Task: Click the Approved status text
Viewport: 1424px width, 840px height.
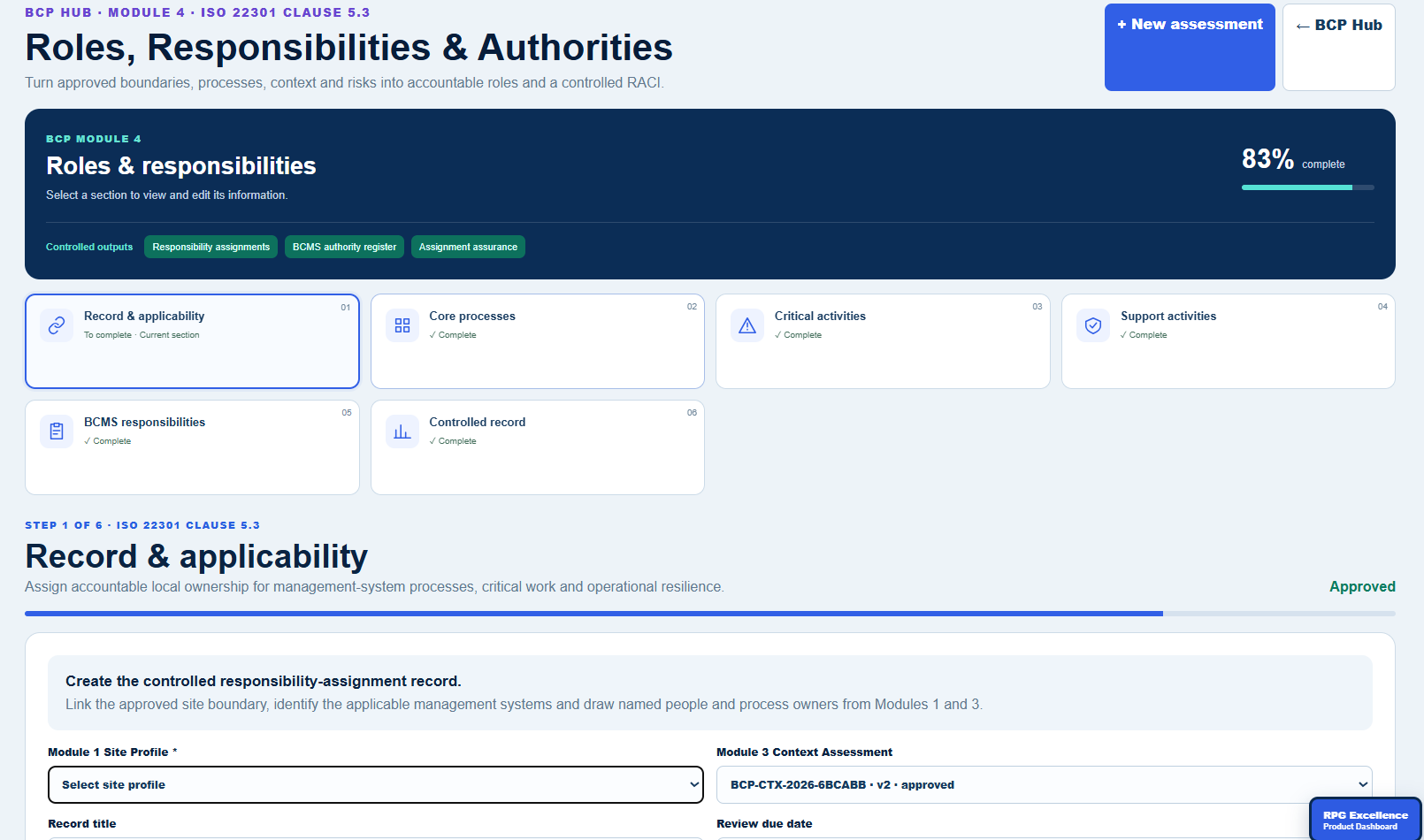Action: pyautogui.click(x=1362, y=586)
